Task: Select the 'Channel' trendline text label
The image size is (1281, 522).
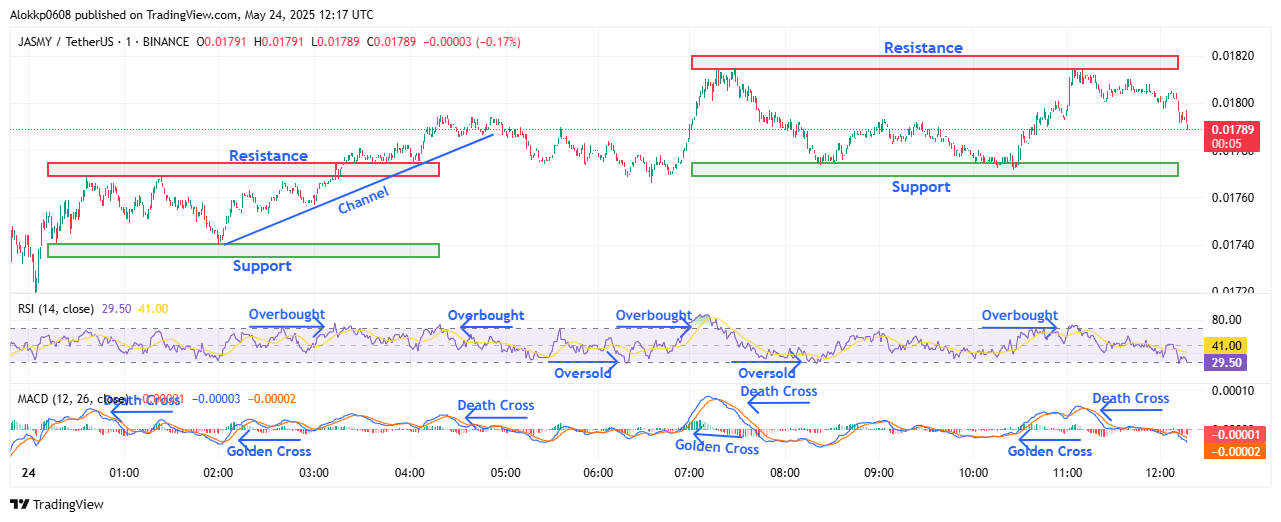Action: 363,199
